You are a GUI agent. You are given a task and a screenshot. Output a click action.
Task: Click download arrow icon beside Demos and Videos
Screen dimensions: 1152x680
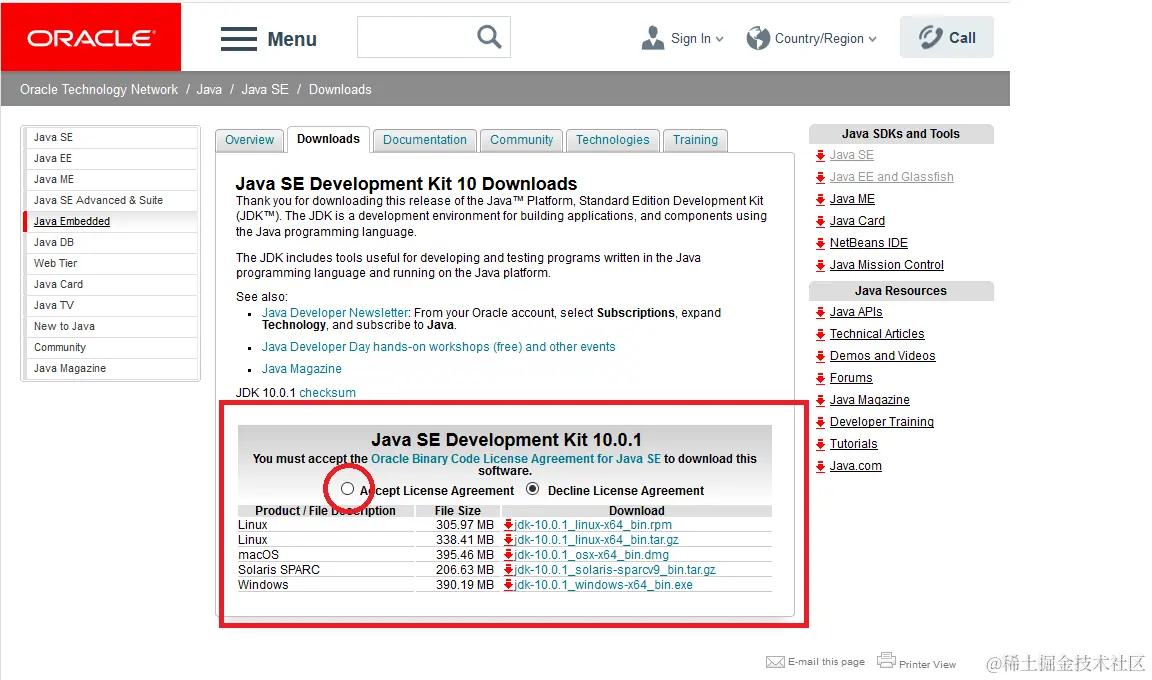tap(820, 356)
